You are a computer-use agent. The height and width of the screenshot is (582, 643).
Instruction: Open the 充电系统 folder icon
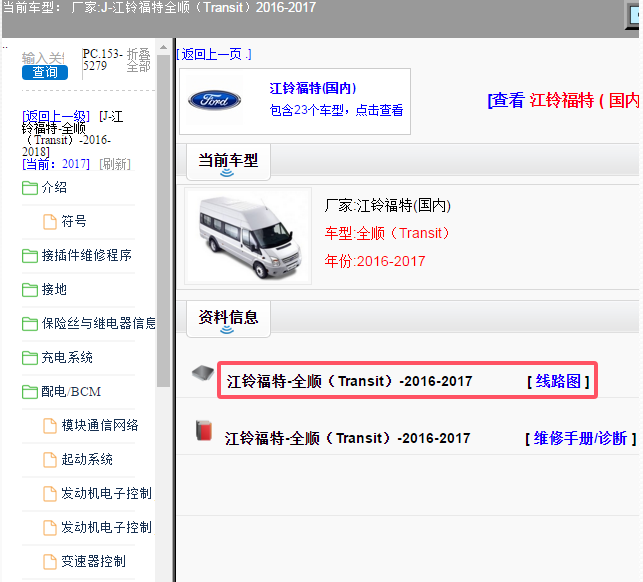(30, 358)
